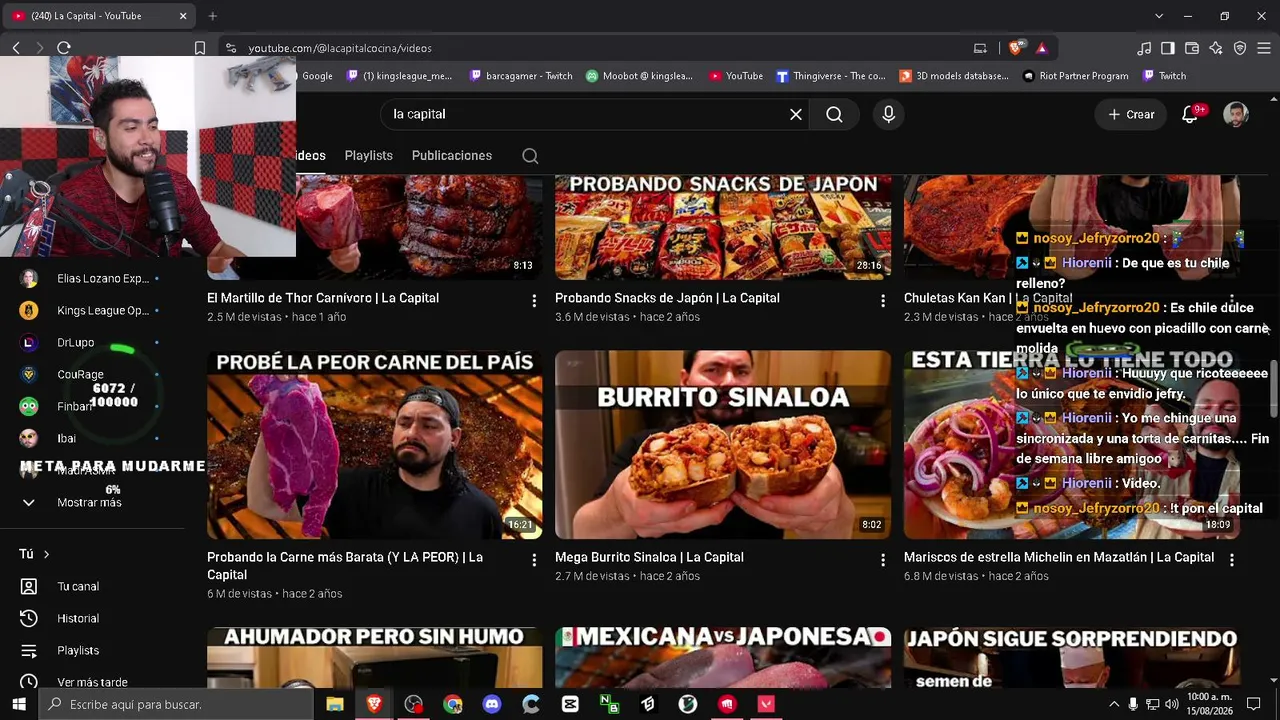Screen dimensions: 1280x720
Task: Open more options for Probando la Carne más Barata
Action: tap(534, 560)
